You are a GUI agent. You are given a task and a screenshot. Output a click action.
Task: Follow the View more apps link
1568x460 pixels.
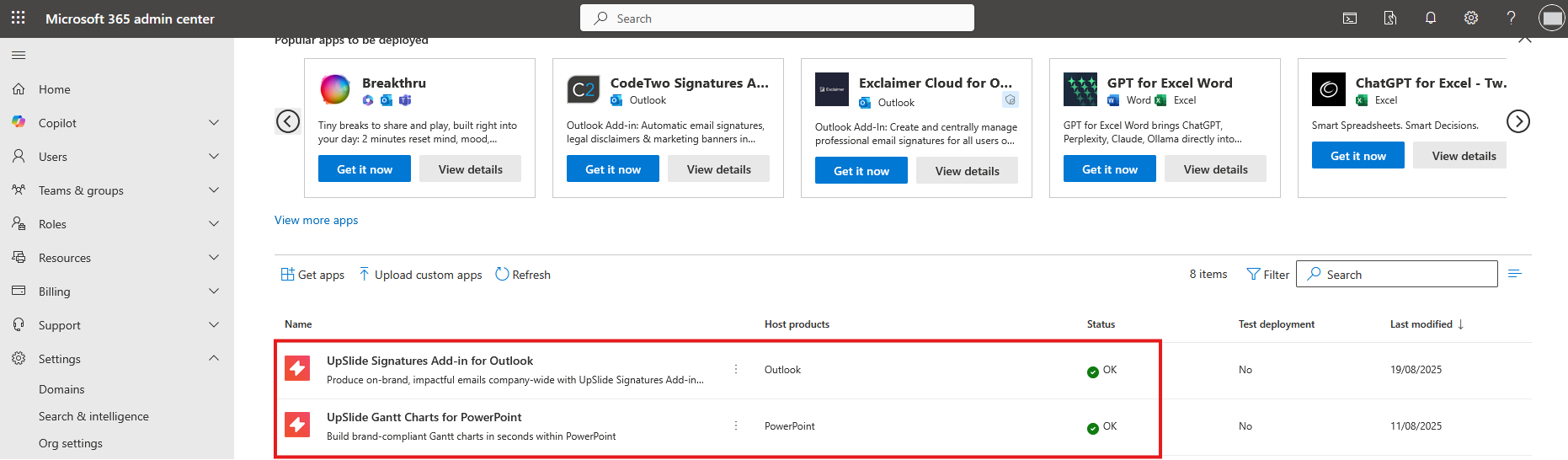coord(316,220)
